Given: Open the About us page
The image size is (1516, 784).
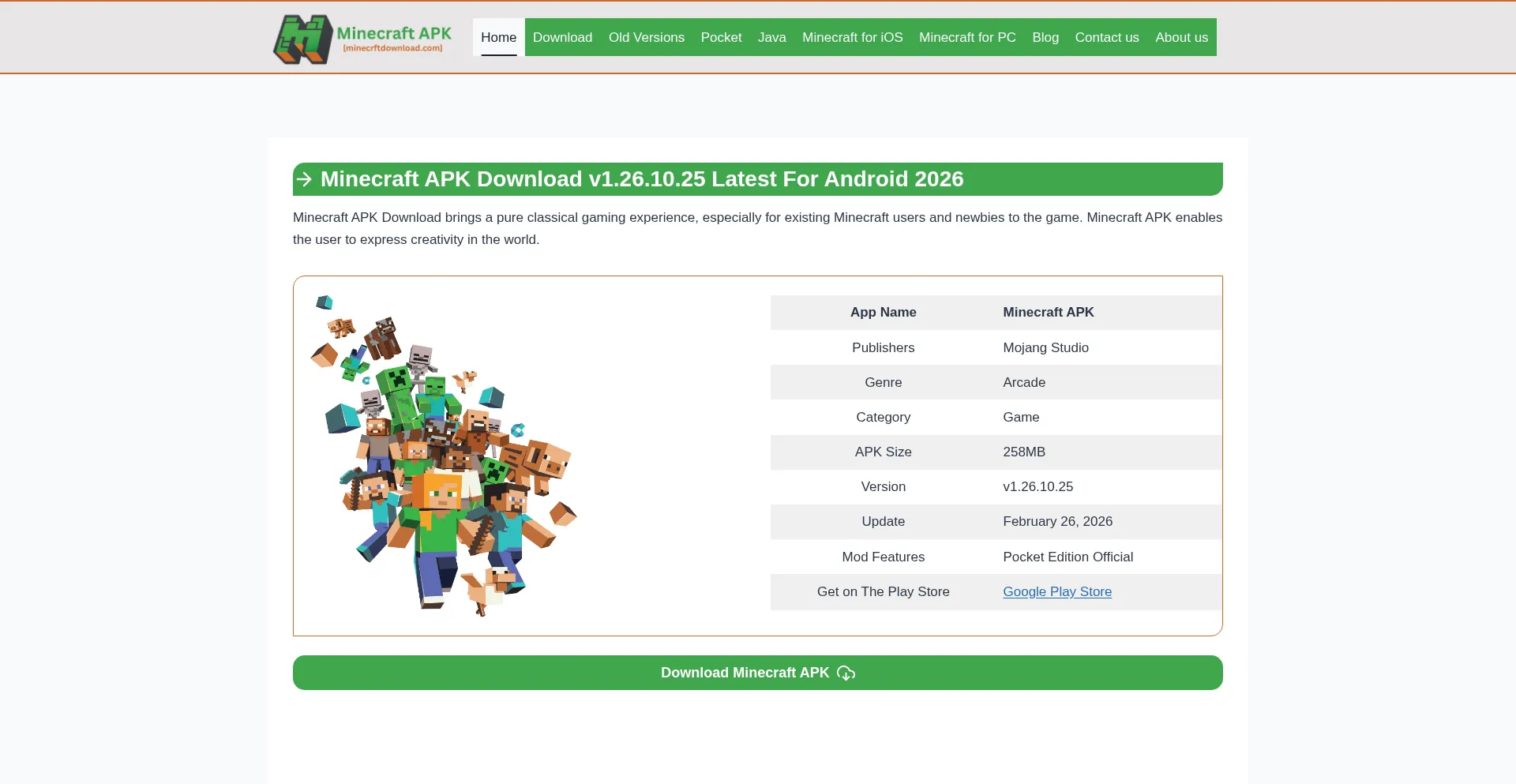Looking at the screenshot, I should [x=1182, y=37].
